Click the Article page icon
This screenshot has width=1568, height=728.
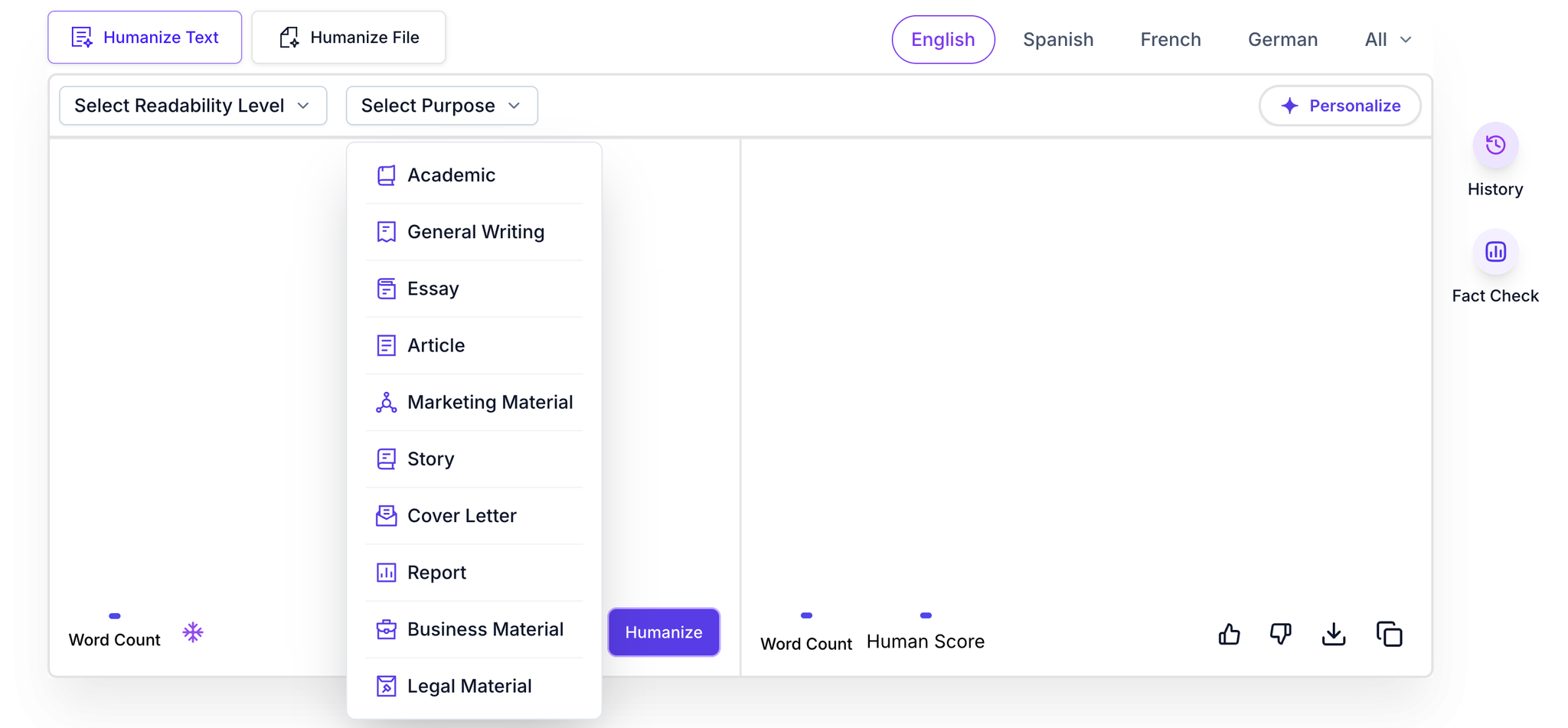(387, 345)
